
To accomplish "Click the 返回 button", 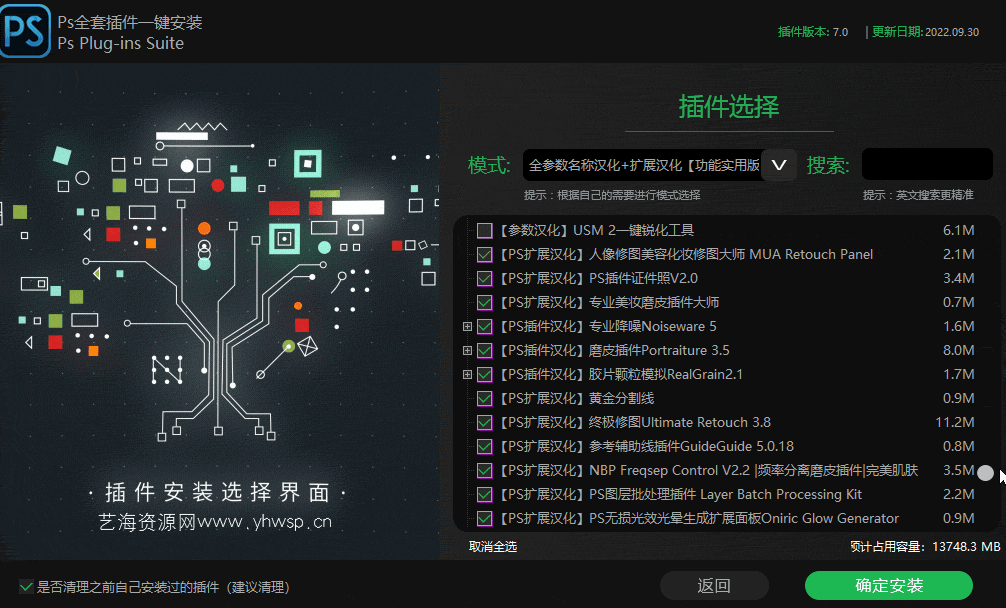I will [714, 586].
